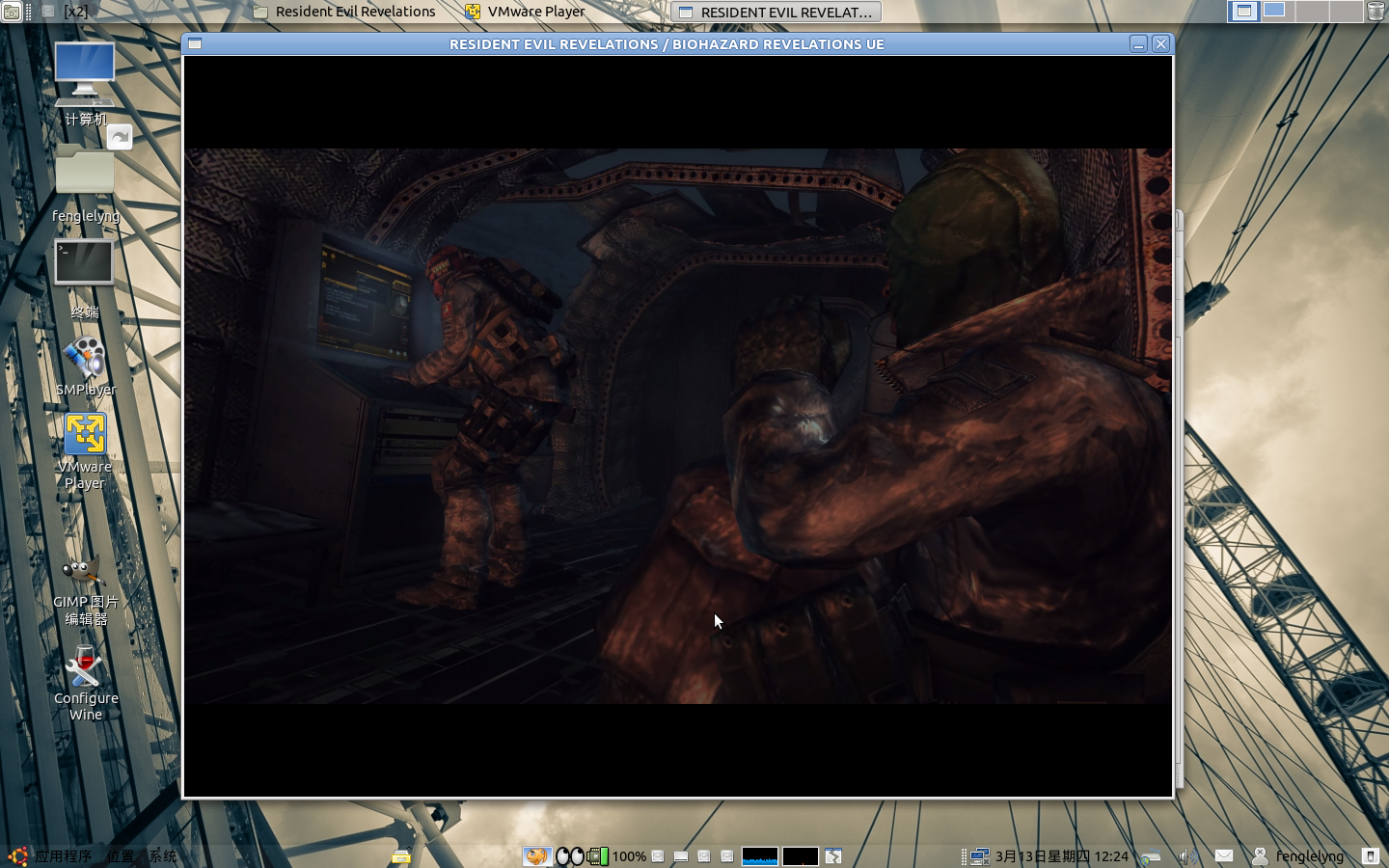Open the fenglelyng user menu
The image size is (1389, 868).
pyautogui.click(x=1297, y=856)
